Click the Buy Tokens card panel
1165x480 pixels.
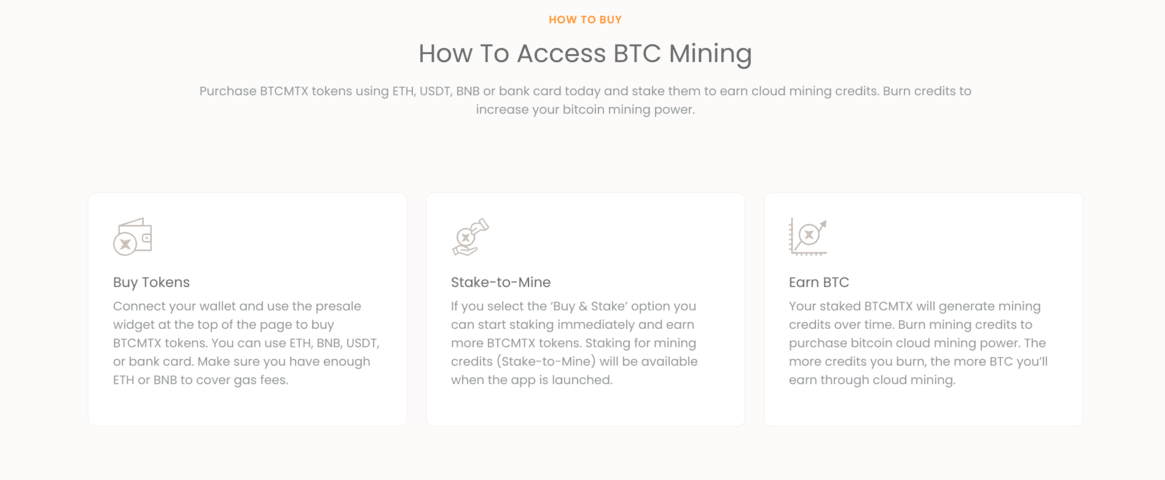pos(247,309)
